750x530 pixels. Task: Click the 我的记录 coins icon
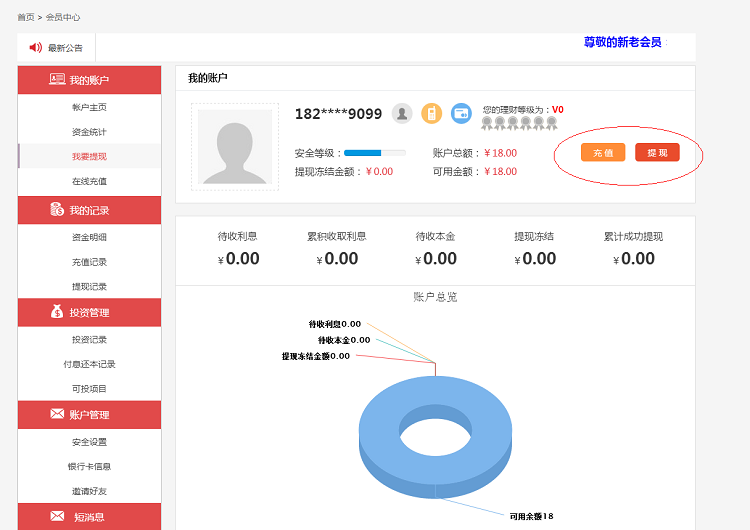pyautogui.click(x=57, y=210)
